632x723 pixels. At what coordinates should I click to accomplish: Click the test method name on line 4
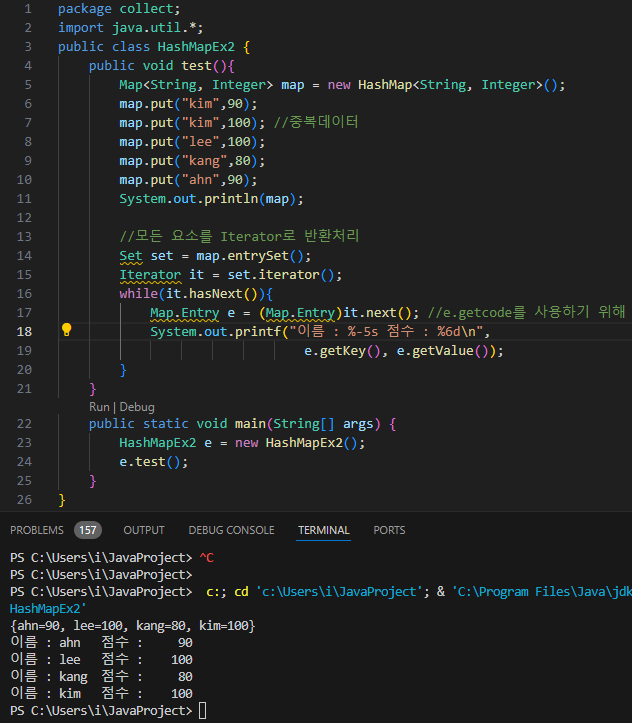tap(196, 66)
